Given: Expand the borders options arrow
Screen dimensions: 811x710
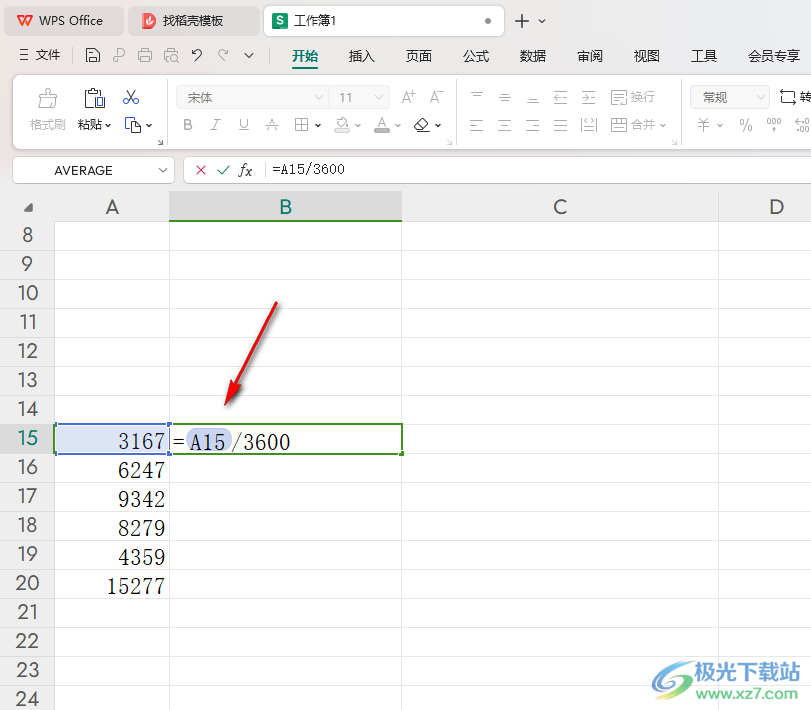Looking at the screenshot, I should click(x=318, y=125).
